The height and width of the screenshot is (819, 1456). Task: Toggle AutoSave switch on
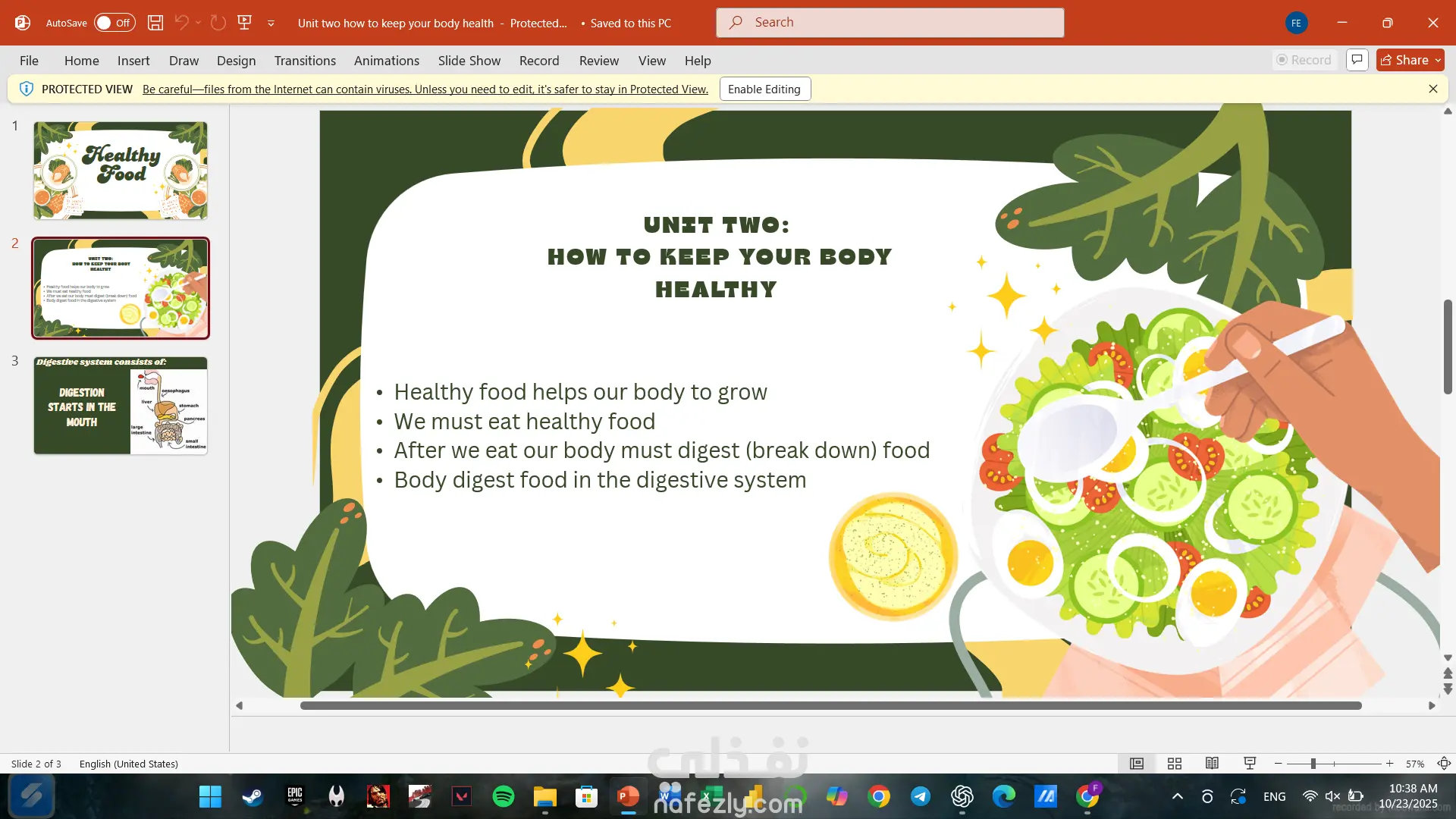pyautogui.click(x=115, y=23)
